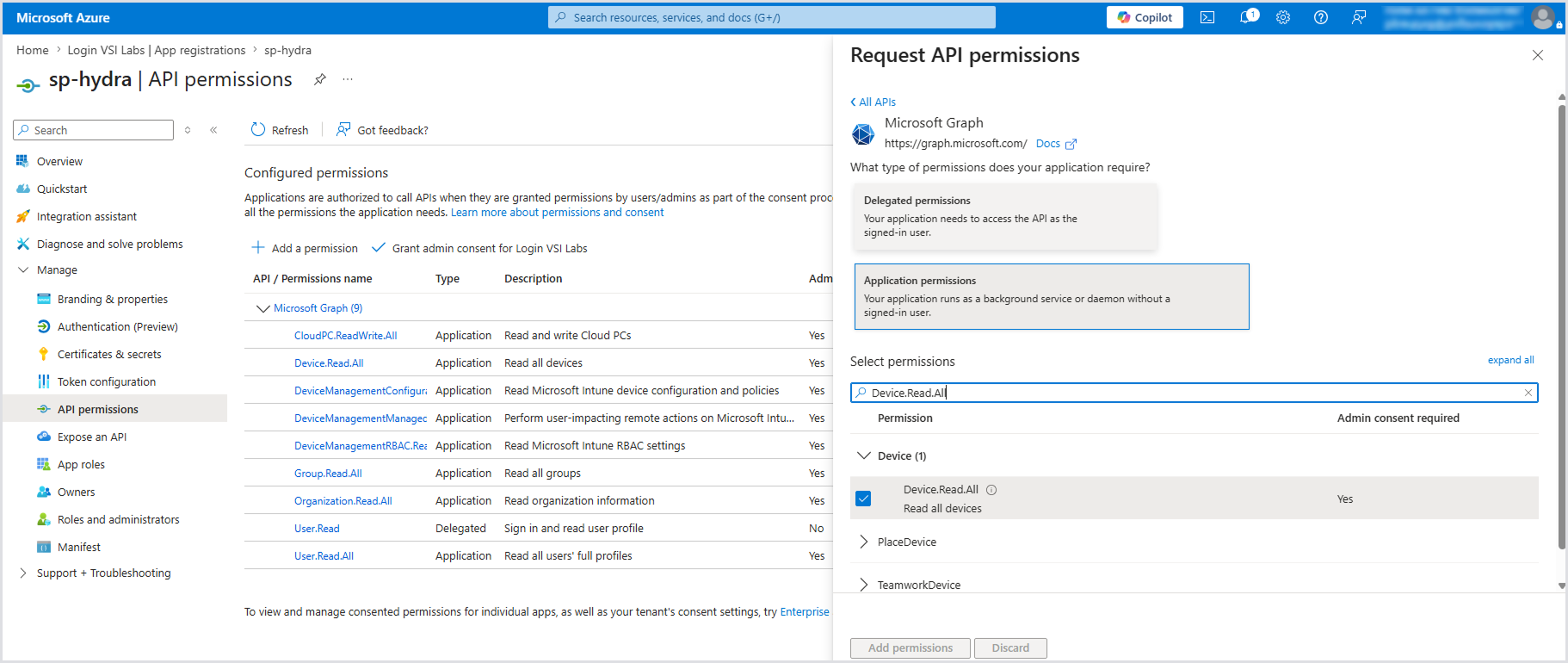Click the Got feedback icon
This screenshot has height=663, width=1568.
[343, 129]
